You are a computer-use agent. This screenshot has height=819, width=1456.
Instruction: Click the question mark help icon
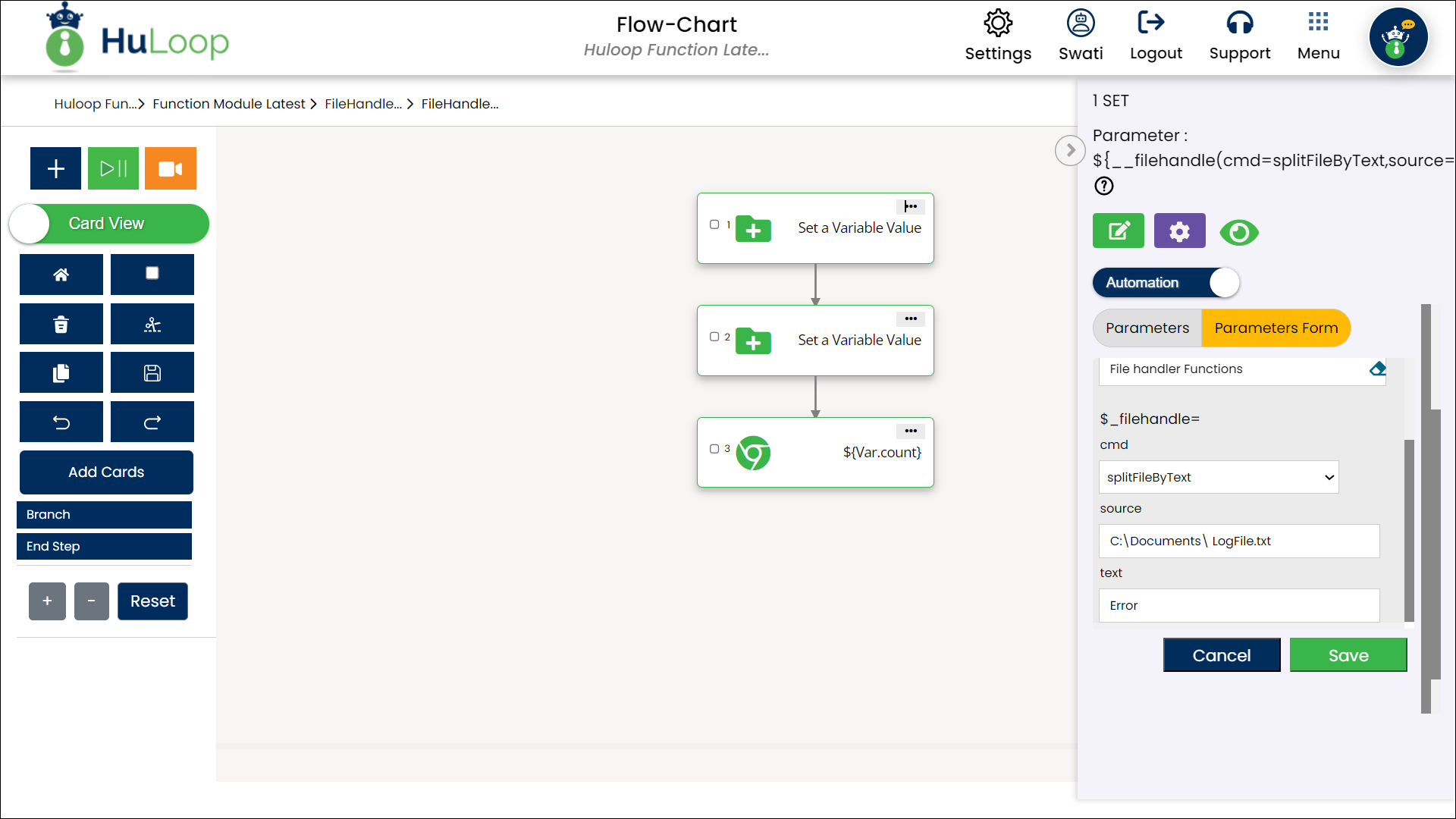(1104, 186)
